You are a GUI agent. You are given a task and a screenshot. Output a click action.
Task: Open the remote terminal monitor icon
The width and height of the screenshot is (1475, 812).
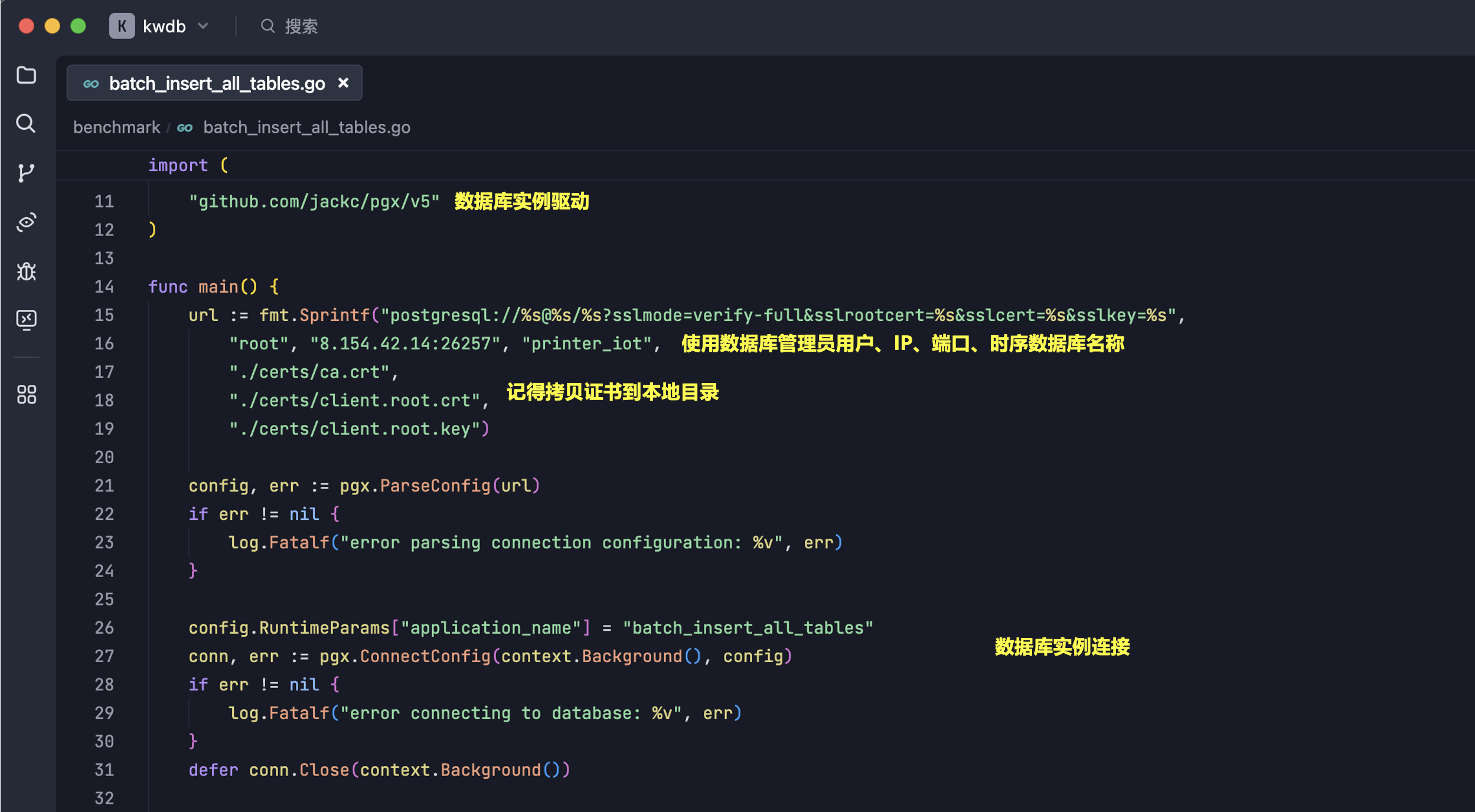point(27,320)
